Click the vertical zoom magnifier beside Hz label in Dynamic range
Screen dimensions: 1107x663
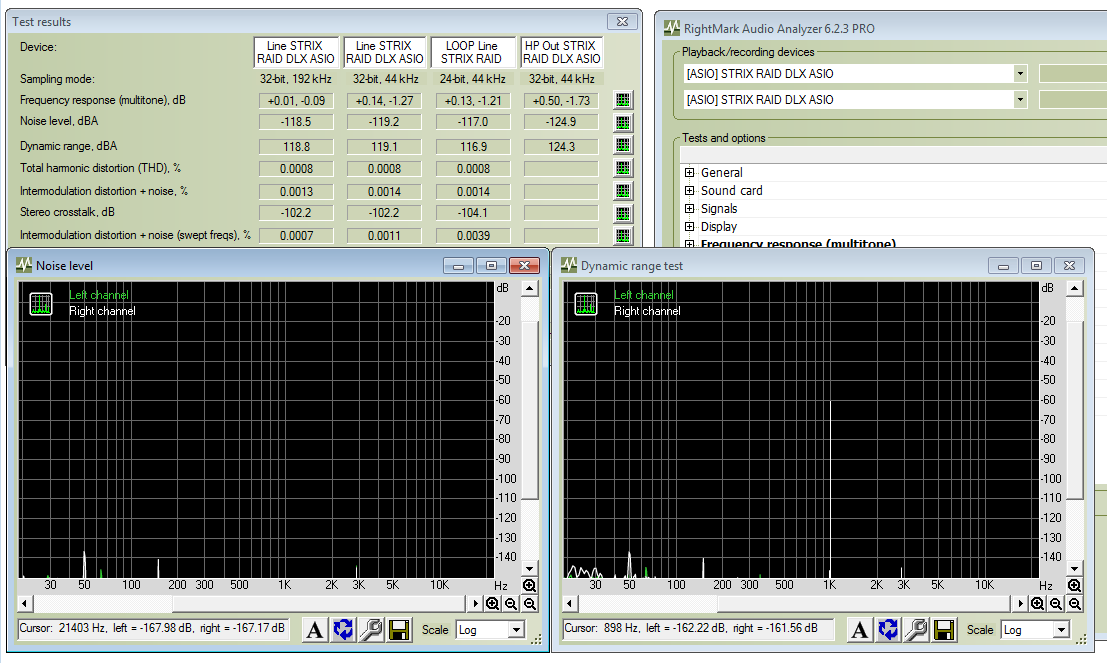point(1074,586)
